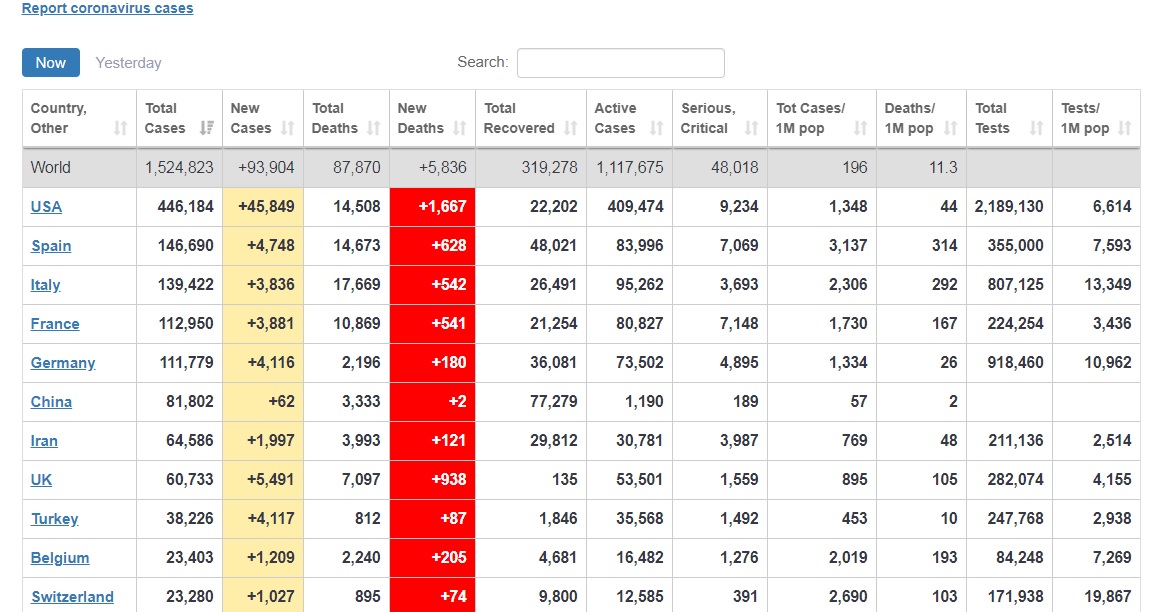The width and height of the screenshot is (1166, 612).
Task: Open the Germany country link
Action: pos(63,363)
